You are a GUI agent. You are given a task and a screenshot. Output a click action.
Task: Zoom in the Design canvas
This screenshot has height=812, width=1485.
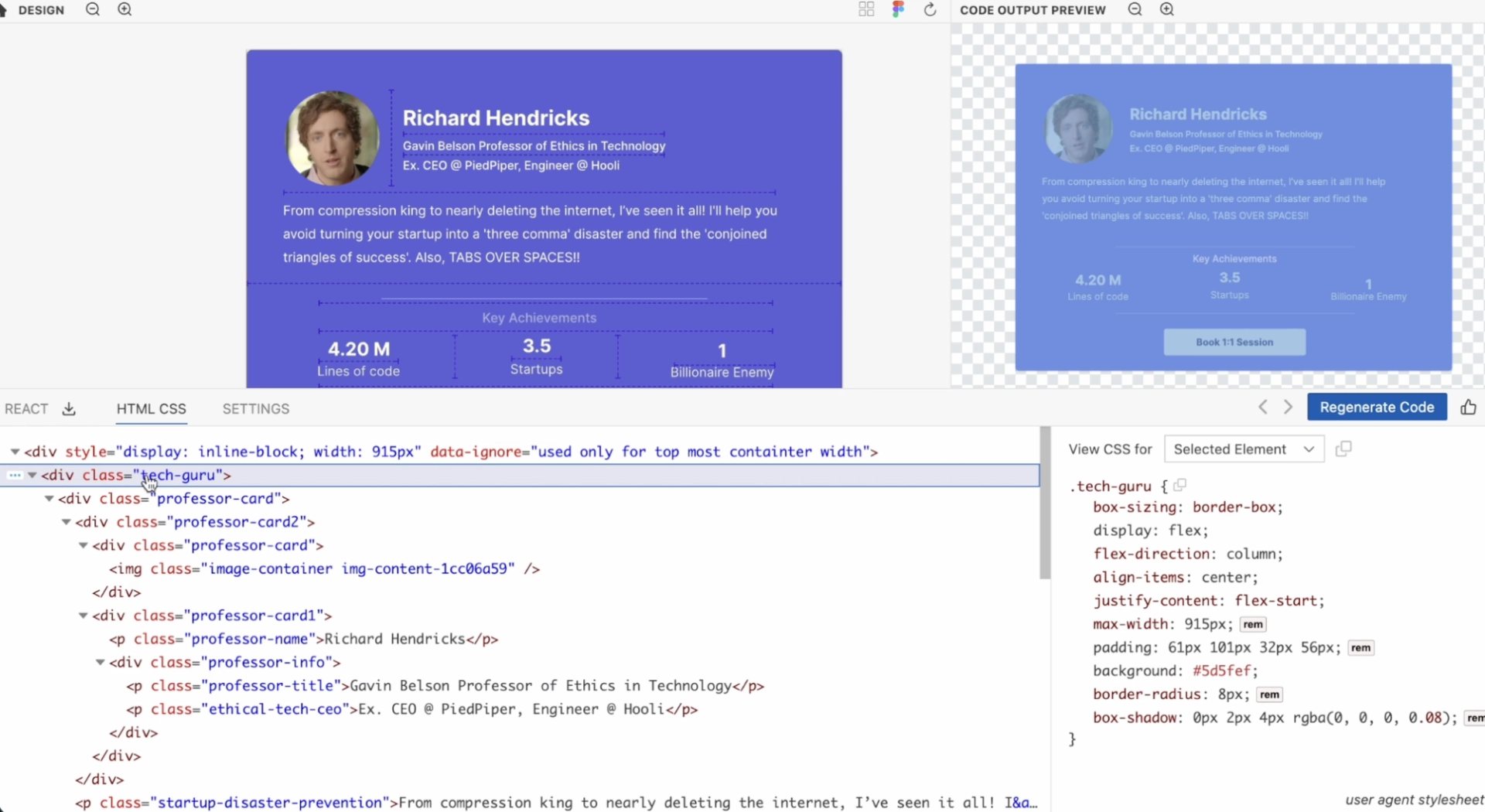click(125, 10)
